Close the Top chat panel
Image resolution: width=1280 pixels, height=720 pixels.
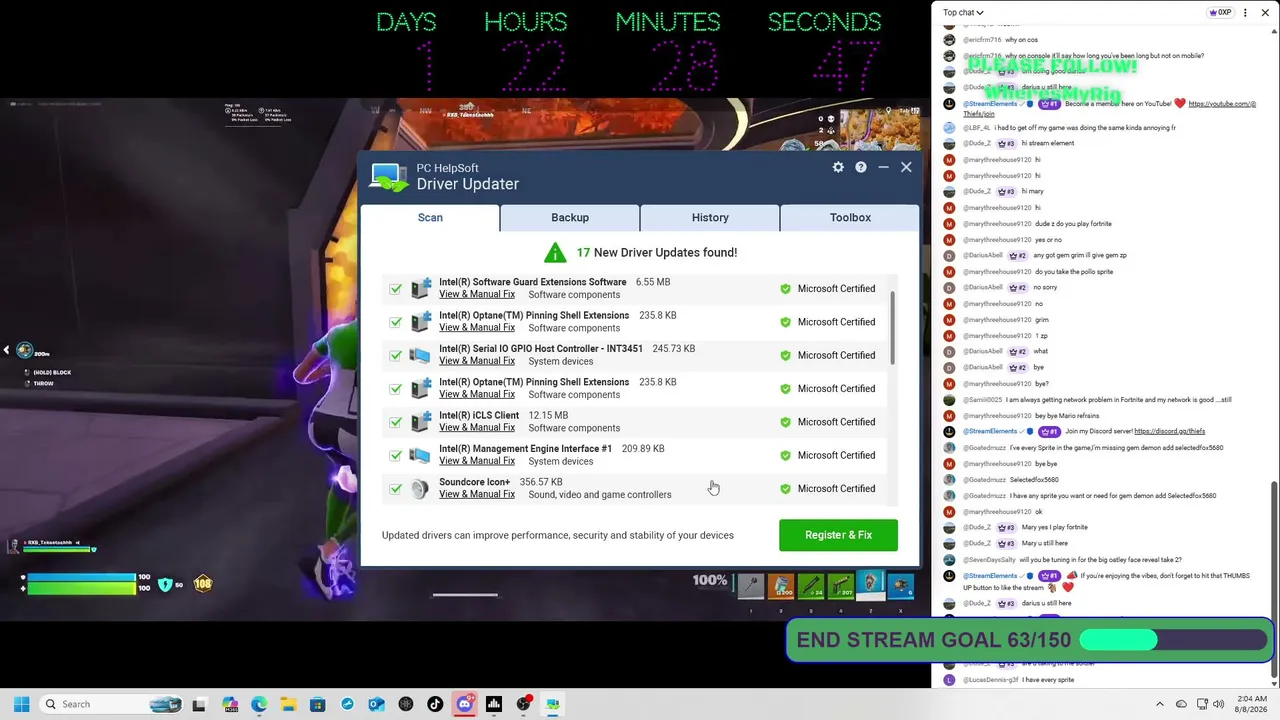[1266, 13]
